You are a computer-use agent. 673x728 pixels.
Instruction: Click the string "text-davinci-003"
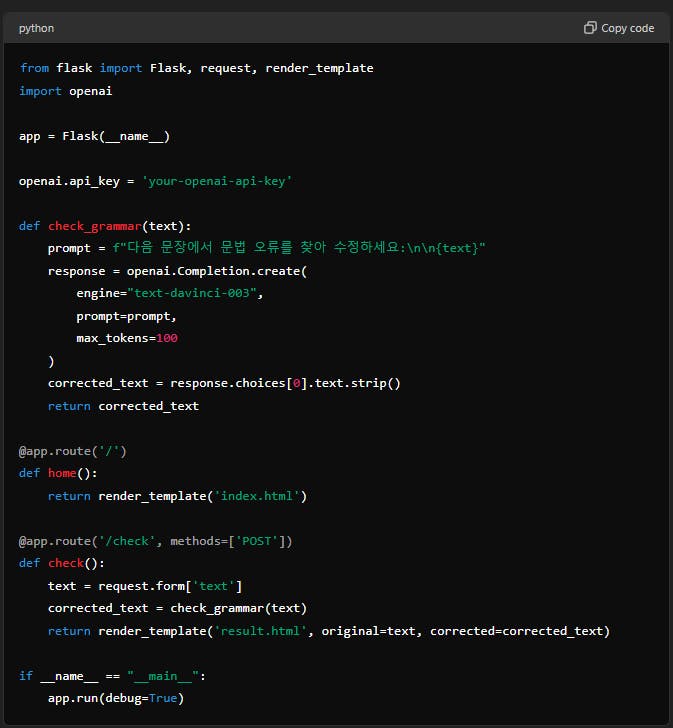(x=192, y=293)
